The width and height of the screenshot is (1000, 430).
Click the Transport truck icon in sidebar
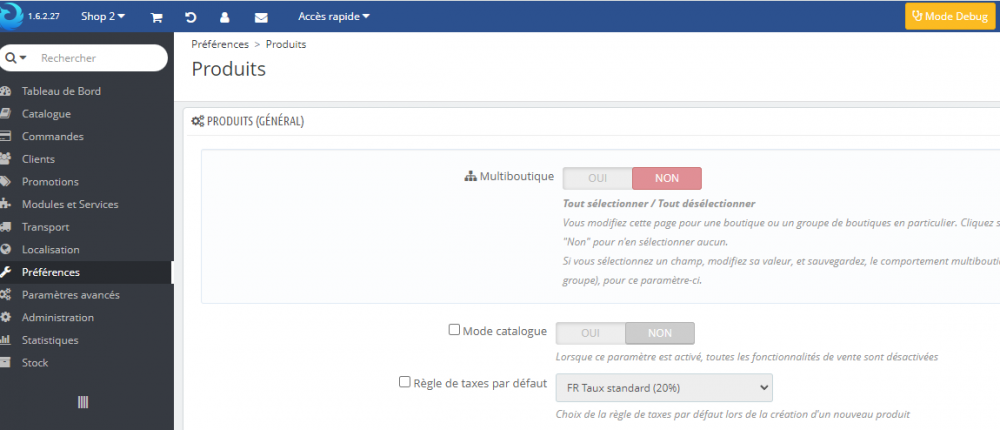coord(6,227)
